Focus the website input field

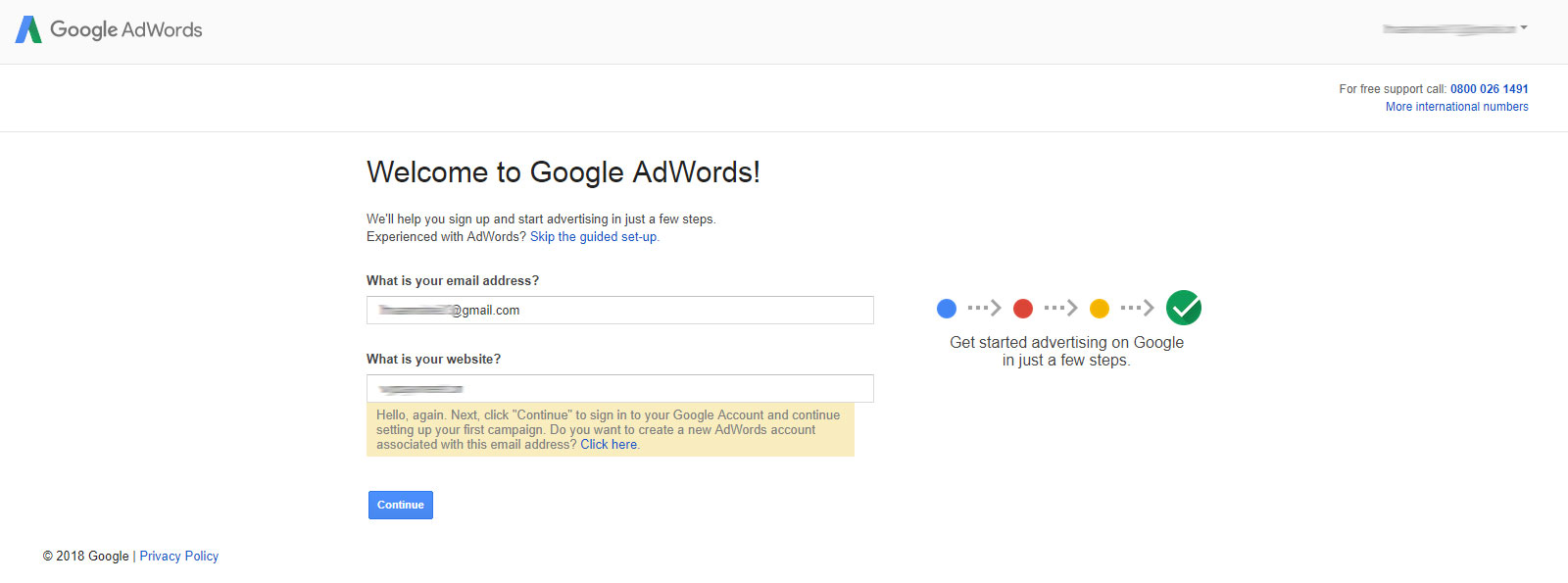[x=619, y=389]
